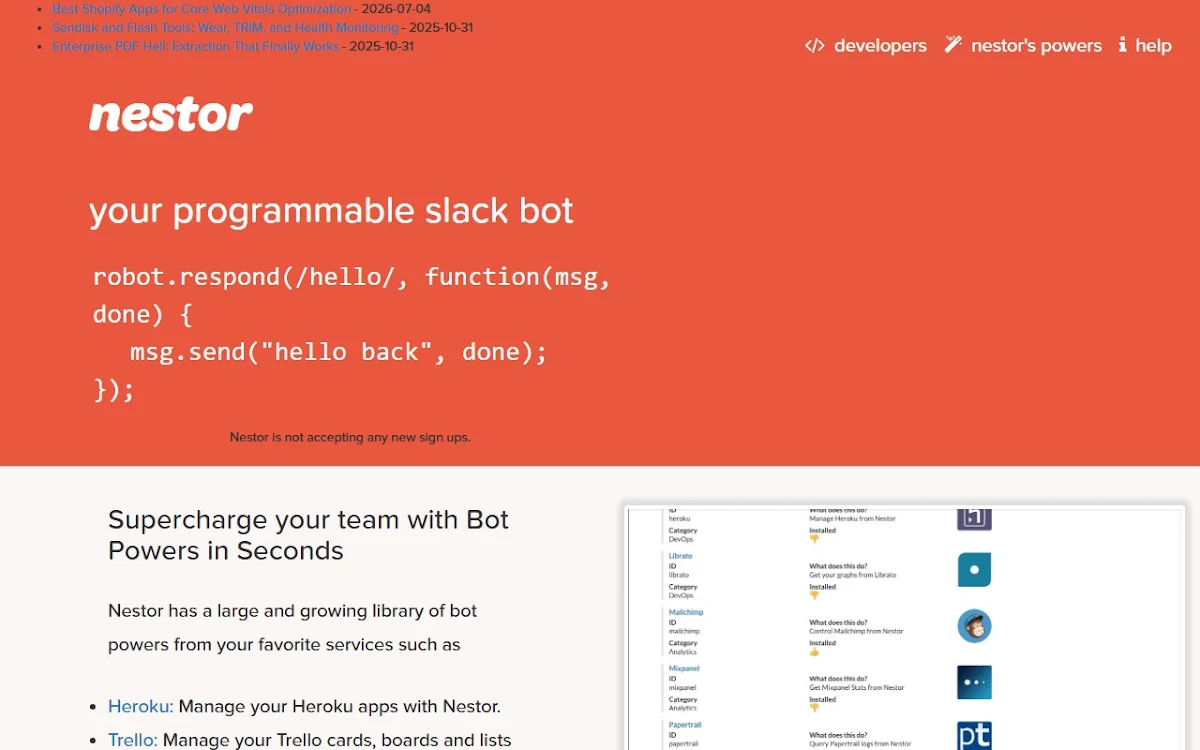This screenshot has width=1200, height=750.
Task: Click the 2026-07-04 date text
Action: tap(396, 9)
